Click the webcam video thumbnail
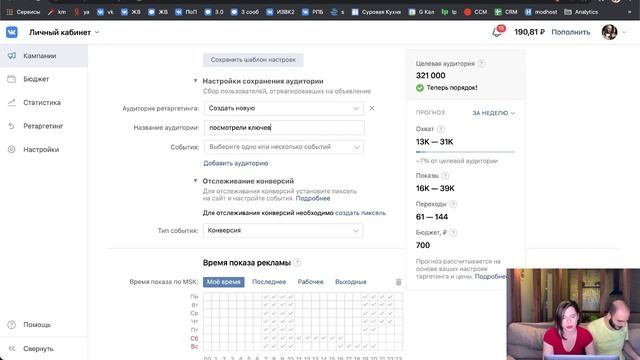Screen dimensions: 640x360 [573, 314]
